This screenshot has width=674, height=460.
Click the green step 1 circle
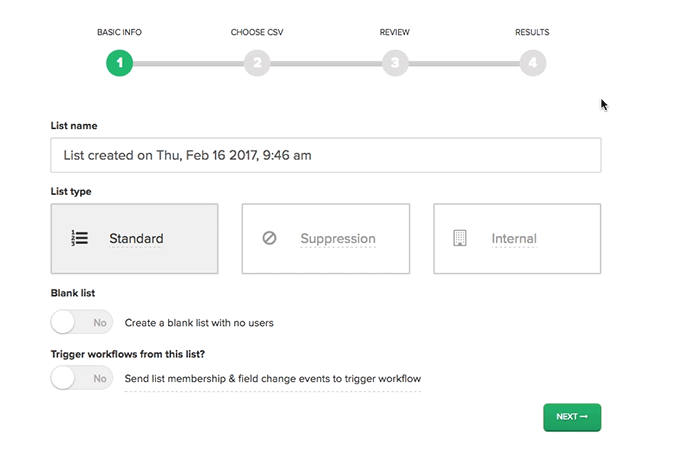[119, 63]
